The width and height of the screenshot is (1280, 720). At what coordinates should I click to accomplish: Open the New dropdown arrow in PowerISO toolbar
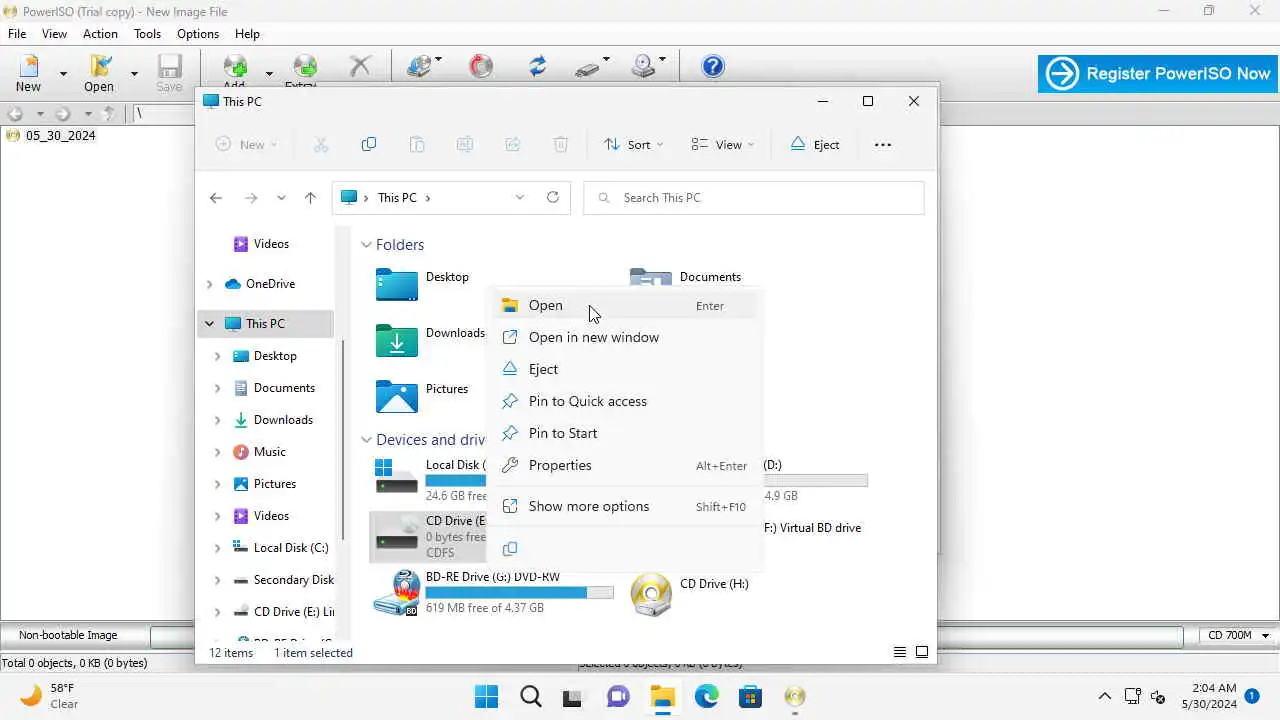point(63,73)
